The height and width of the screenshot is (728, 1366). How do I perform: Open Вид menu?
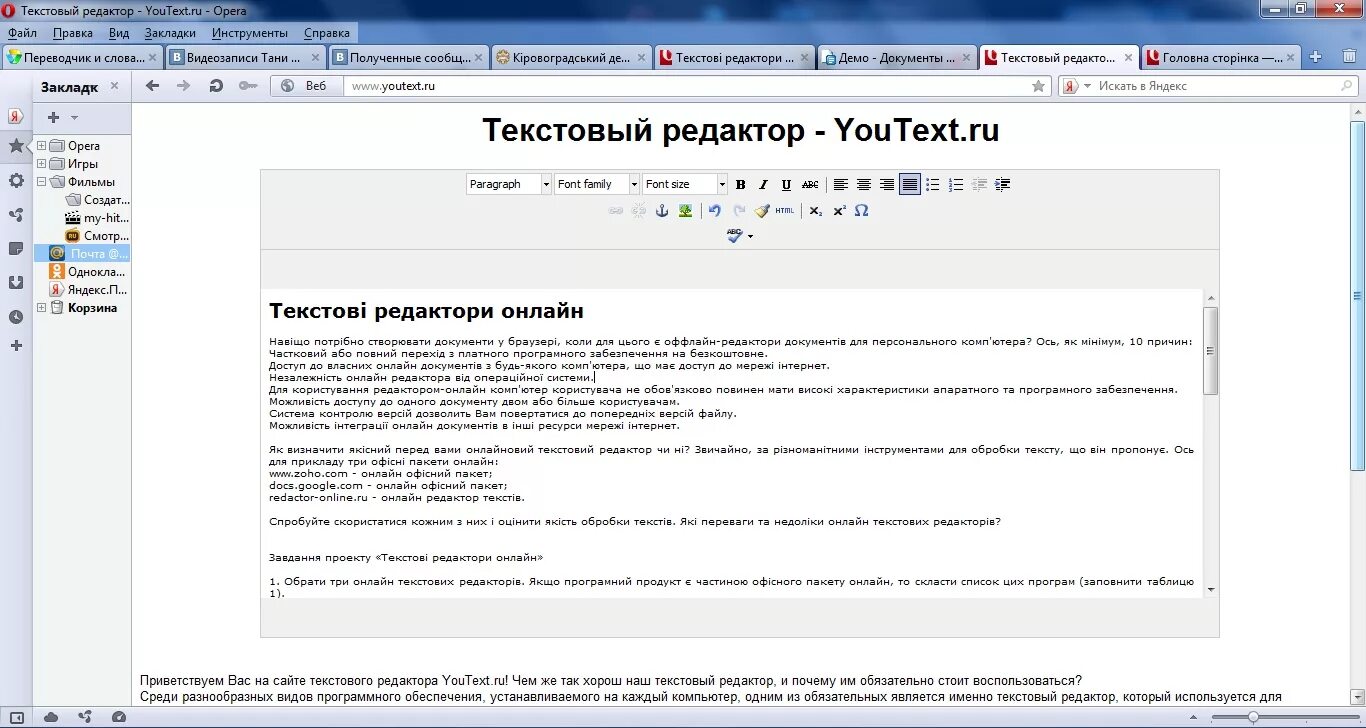tap(119, 33)
